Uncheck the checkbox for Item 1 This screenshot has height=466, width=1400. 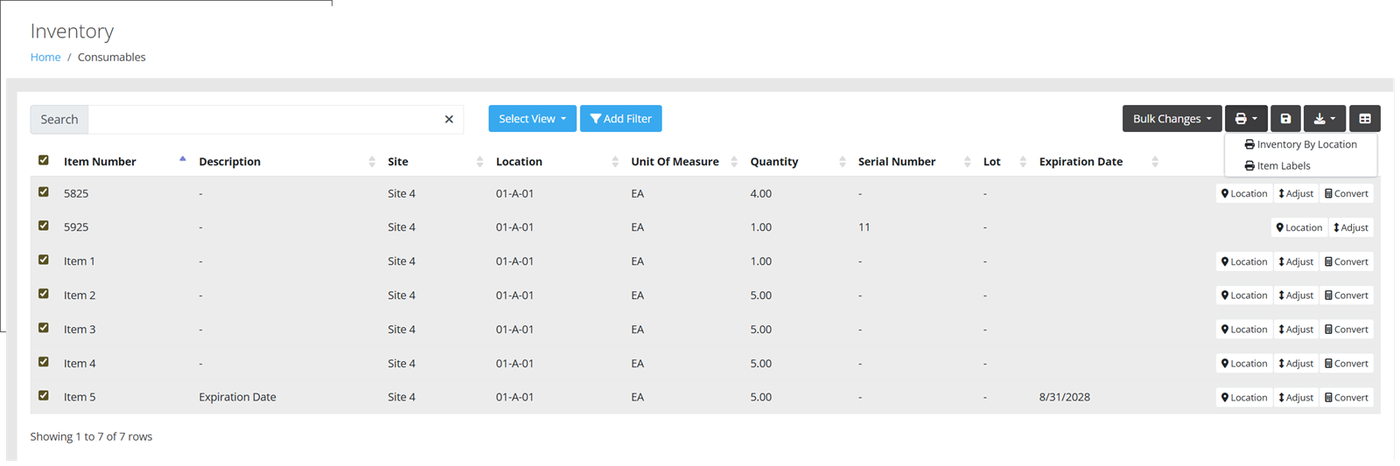point(43,260)
